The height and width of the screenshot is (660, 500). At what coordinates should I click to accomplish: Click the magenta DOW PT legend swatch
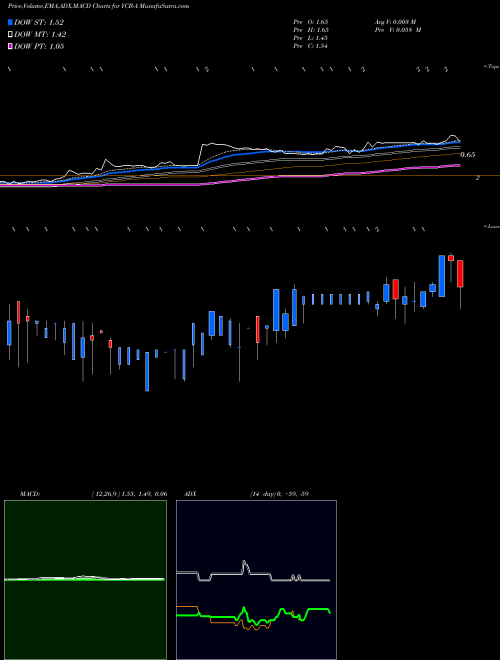pyautogui.click(x=10, y=46)
